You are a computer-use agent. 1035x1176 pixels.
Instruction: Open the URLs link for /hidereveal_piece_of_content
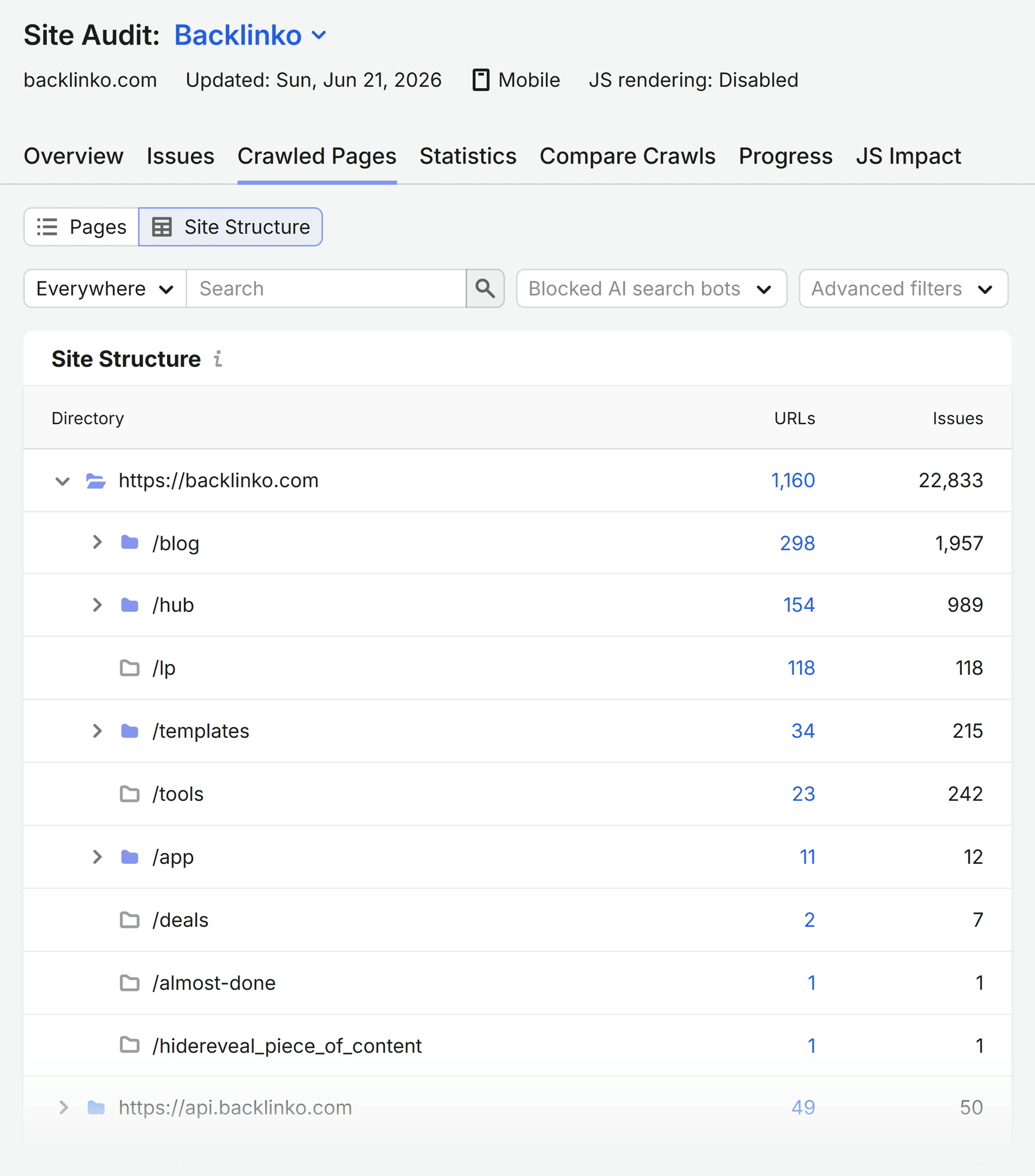coord(812,1046)
